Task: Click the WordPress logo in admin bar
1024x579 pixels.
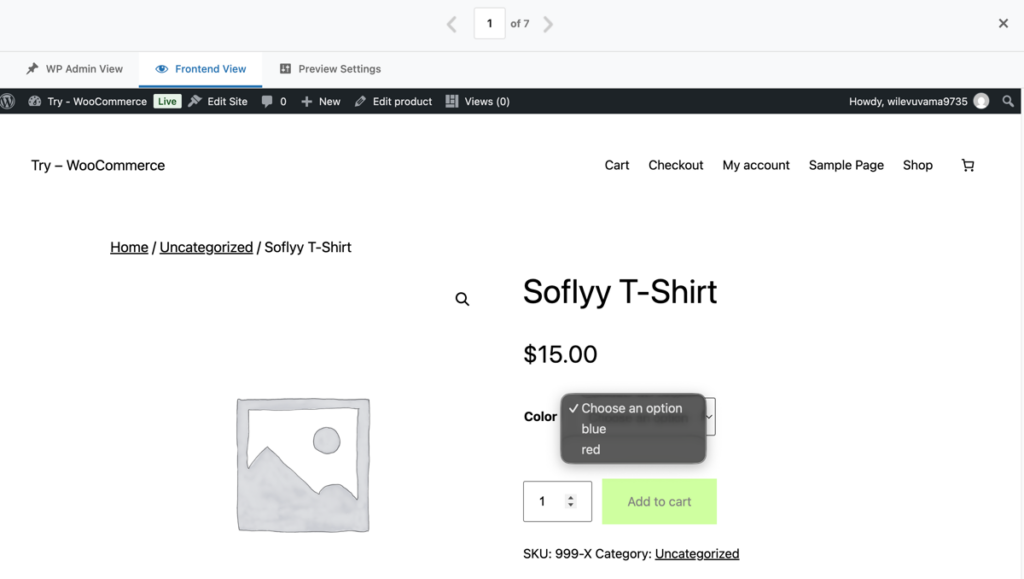Action: [x=8, y=101]
